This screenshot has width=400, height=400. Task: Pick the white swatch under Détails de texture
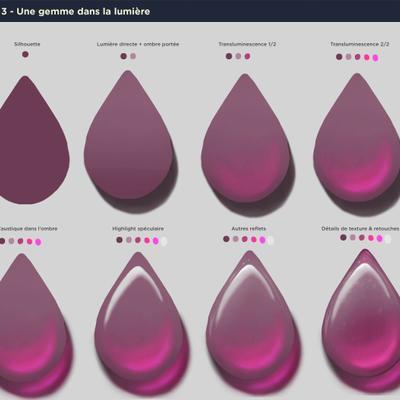point(387,239)
